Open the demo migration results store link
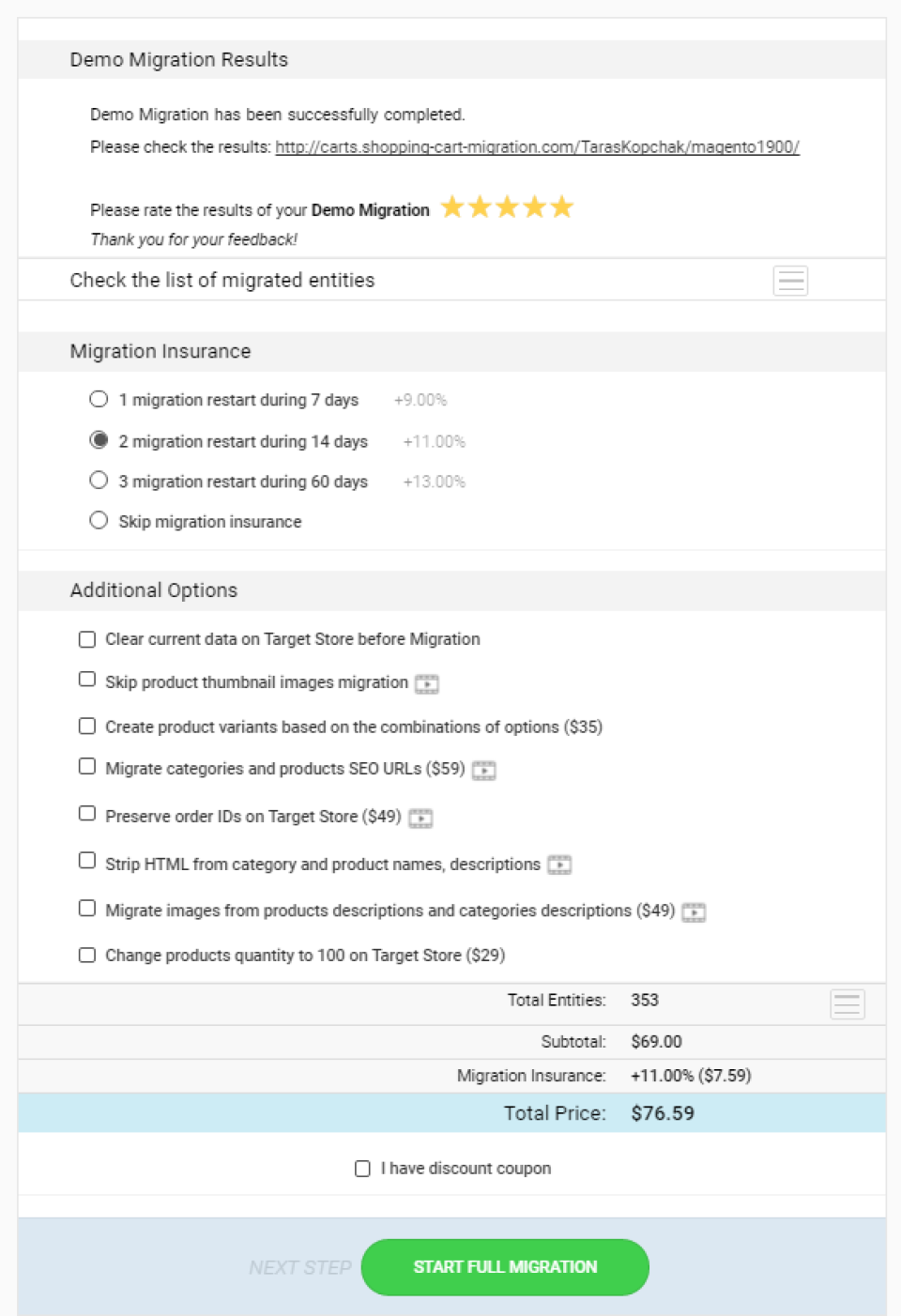This screenshot has height=1316, width=901. pyautogui.click(x=537, y=147)
